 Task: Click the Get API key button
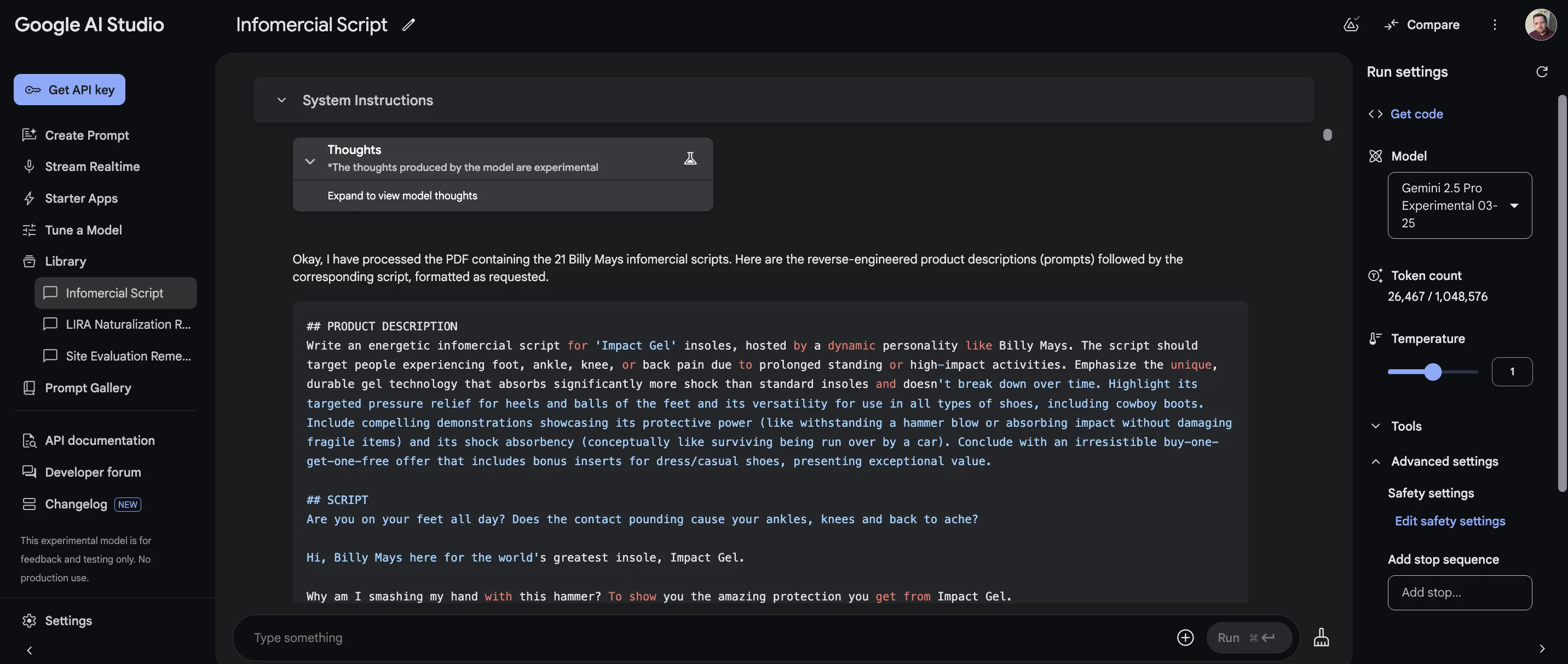tap(70, 89)
